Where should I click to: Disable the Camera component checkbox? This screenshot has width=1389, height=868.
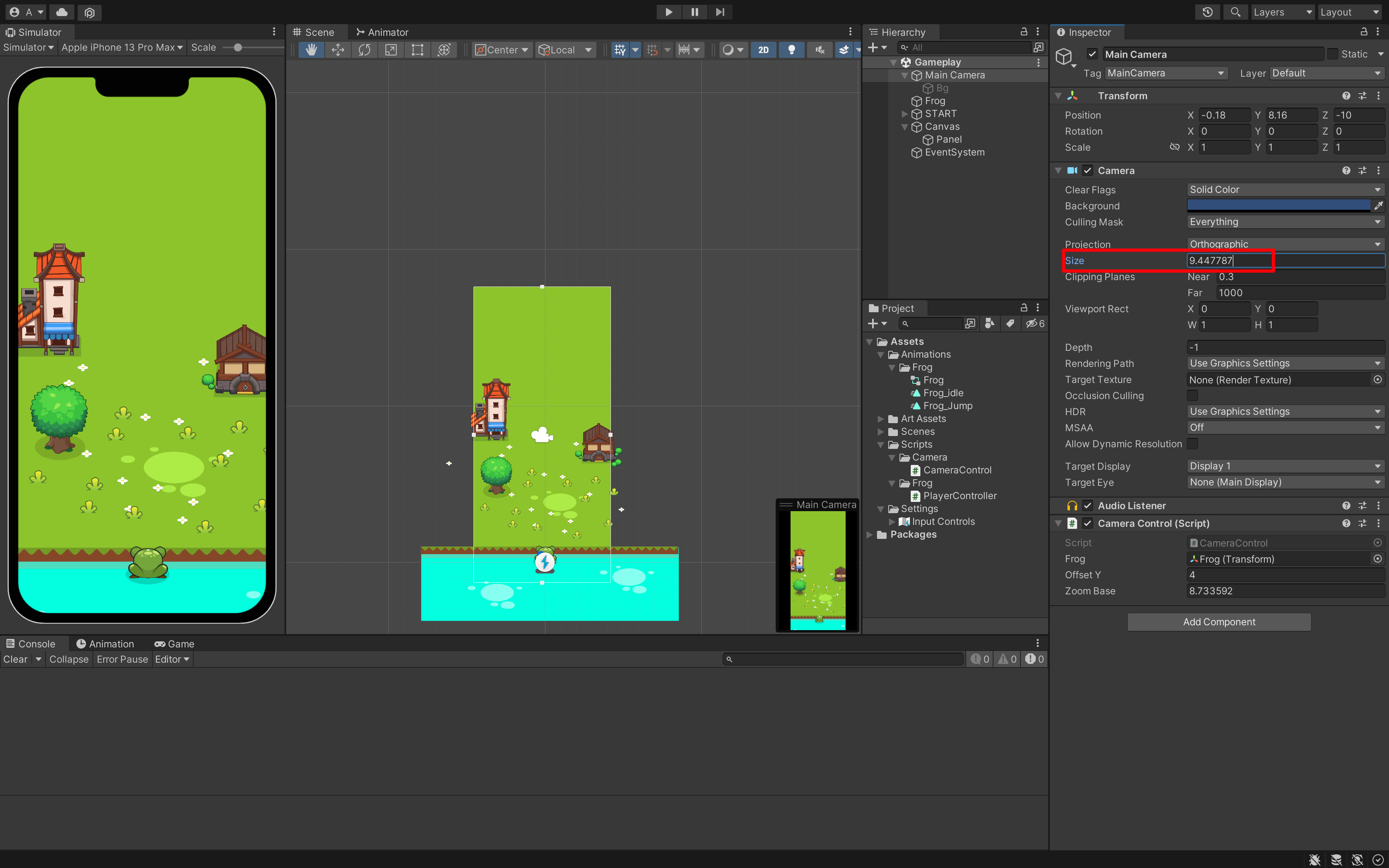click(1087, 170)
